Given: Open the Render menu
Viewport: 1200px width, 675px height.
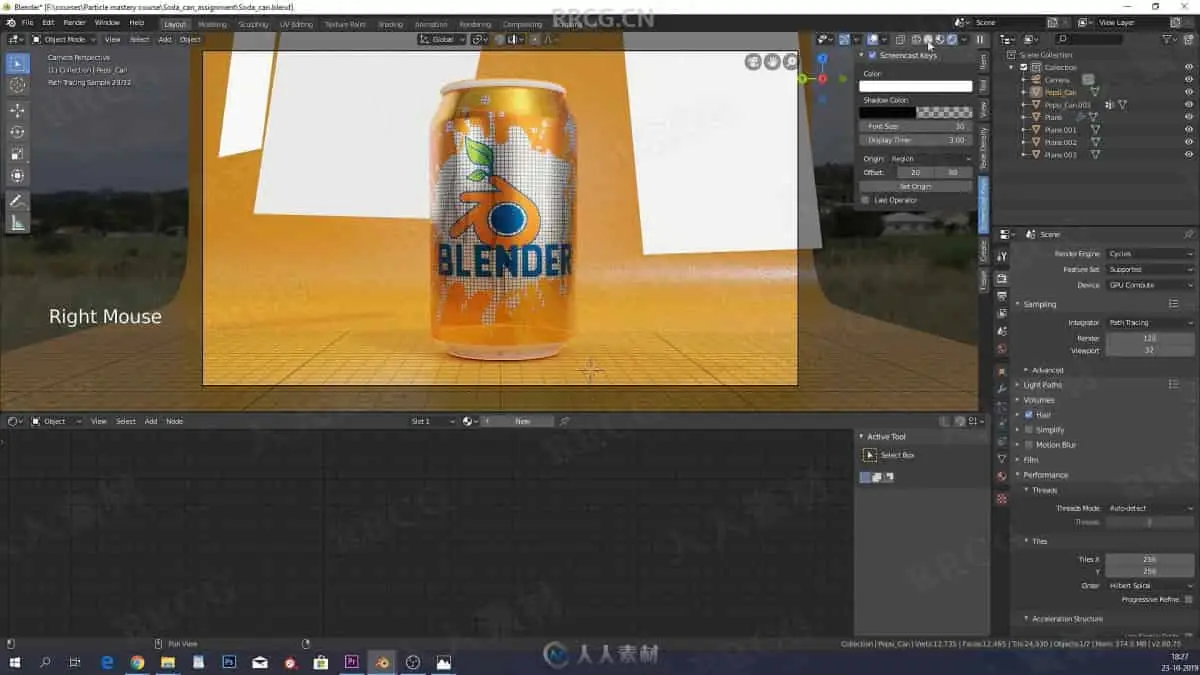Looking at the screenshot, I should 75,22.
